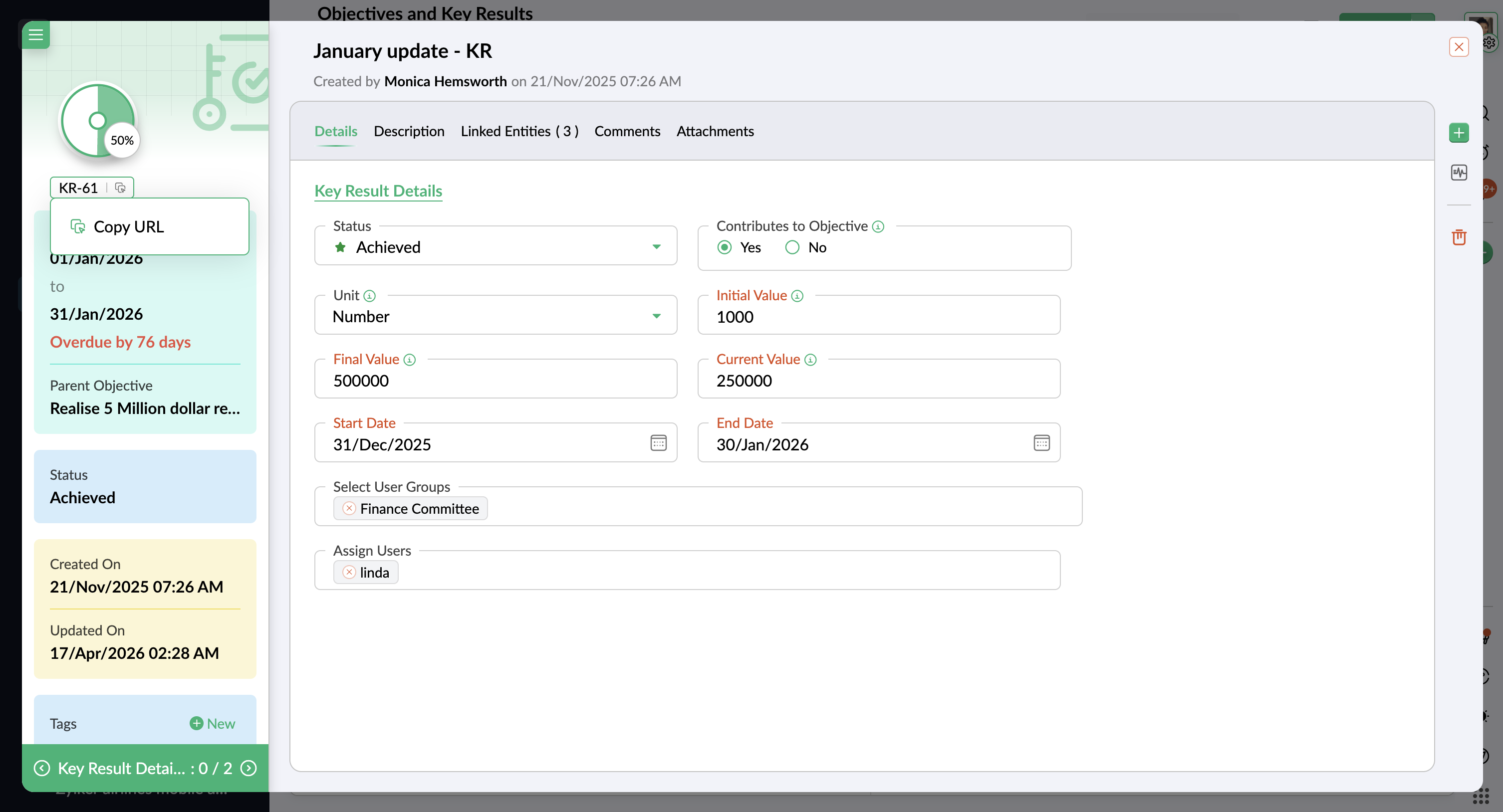Open the Linked Entities tab
The image size is (1503, 812).
[519, 131]
